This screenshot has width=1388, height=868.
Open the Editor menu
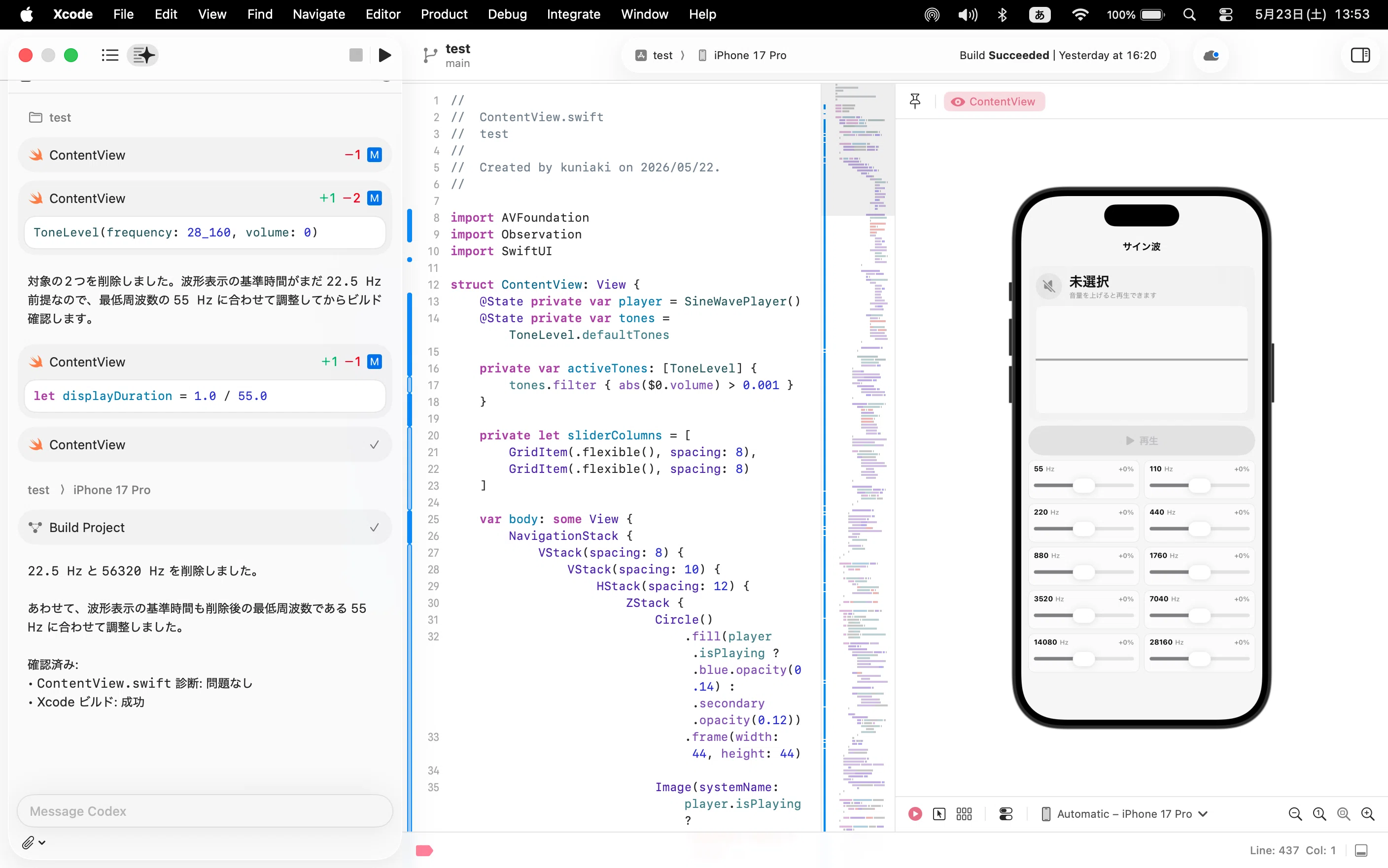(x=382, y=14)
